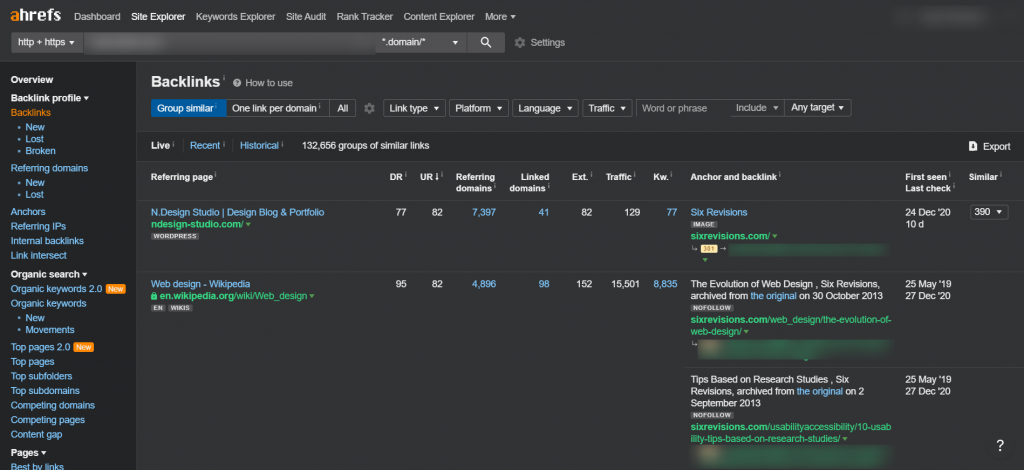
Task: Open N.Design Studio referring page link
Action: (x=237, y=212)
